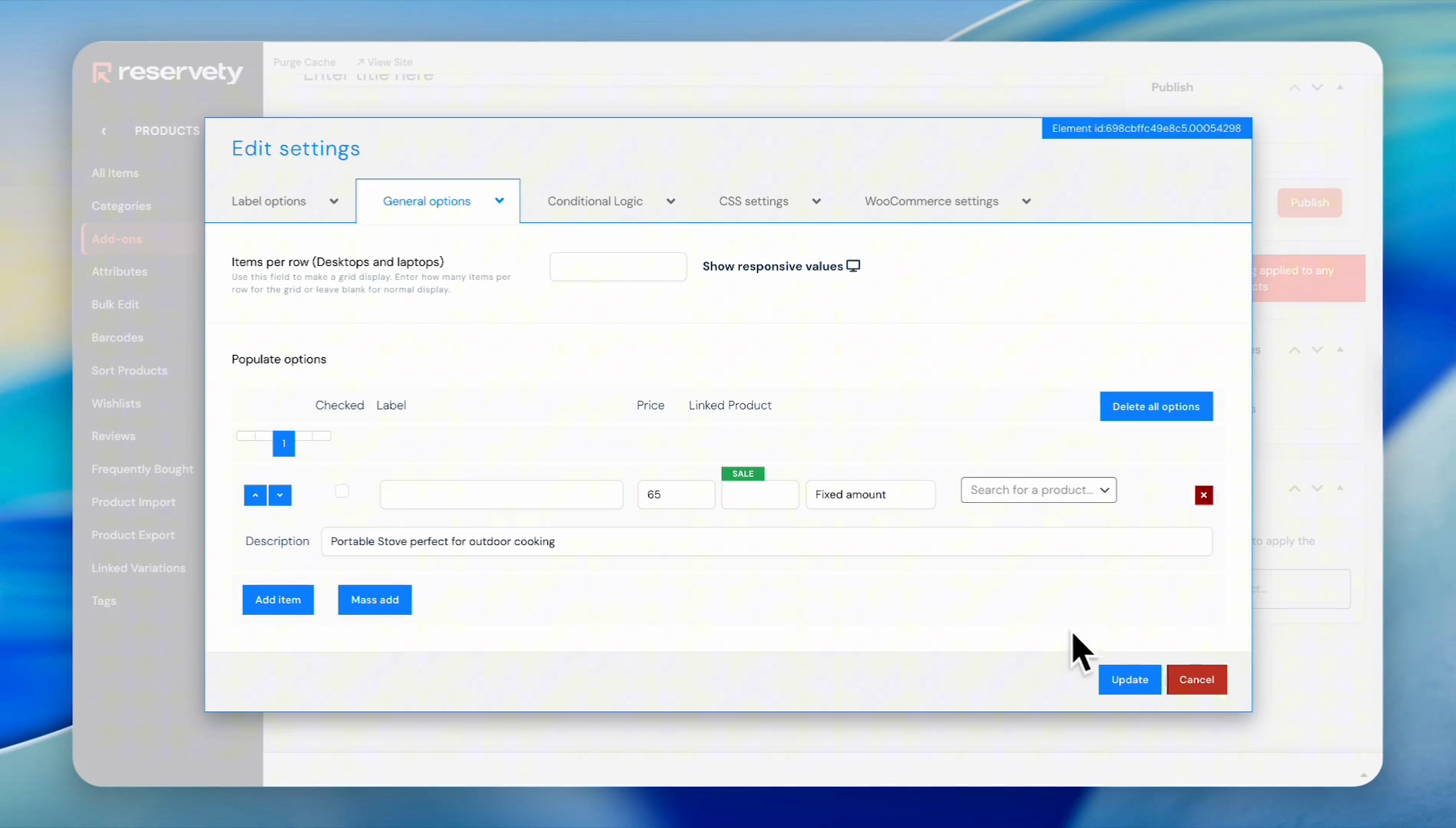Switch to the Conditional Logic tab
Screen dimensions: 1456x828
(610, 201)
